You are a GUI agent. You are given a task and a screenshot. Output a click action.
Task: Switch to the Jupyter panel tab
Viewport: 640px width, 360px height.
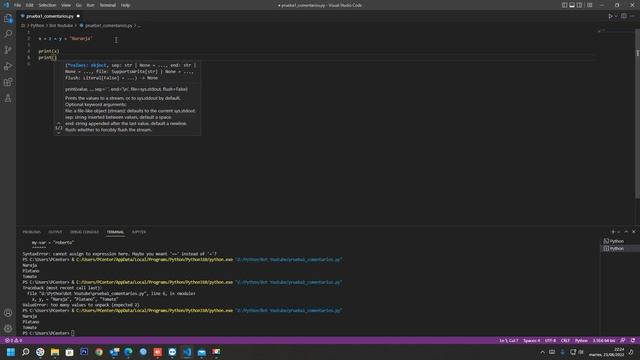tap(139, 232)
